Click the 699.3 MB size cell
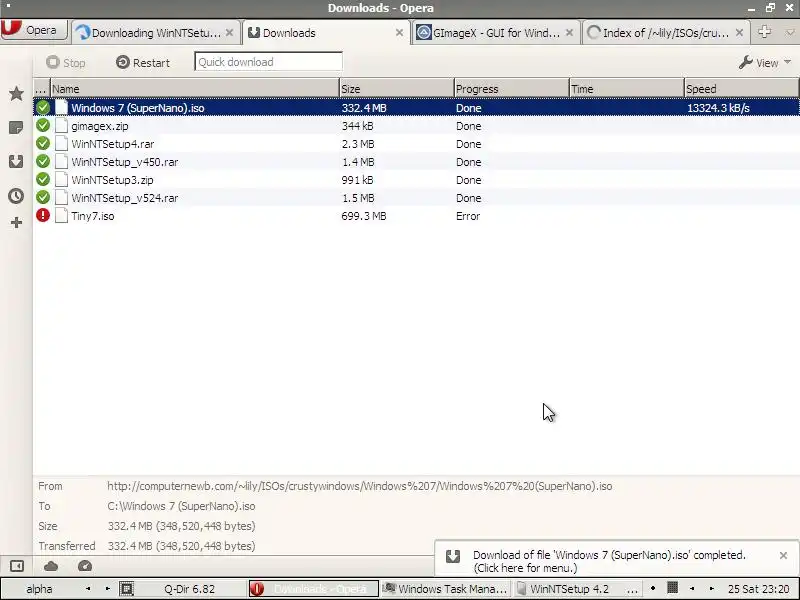Screen dimensions: 800x600 [x=364, y=216]
